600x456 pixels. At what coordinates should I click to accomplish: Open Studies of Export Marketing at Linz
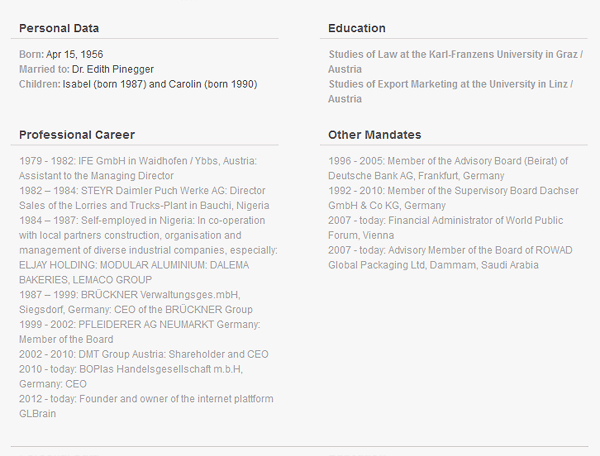450,91
